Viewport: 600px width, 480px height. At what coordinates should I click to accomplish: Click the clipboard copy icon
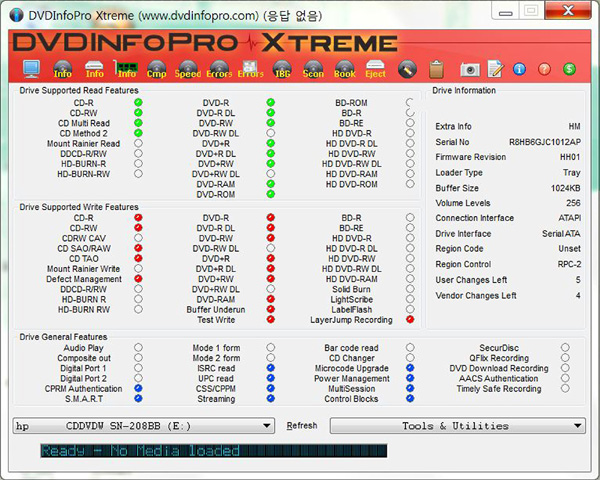(x=436, y=69)
